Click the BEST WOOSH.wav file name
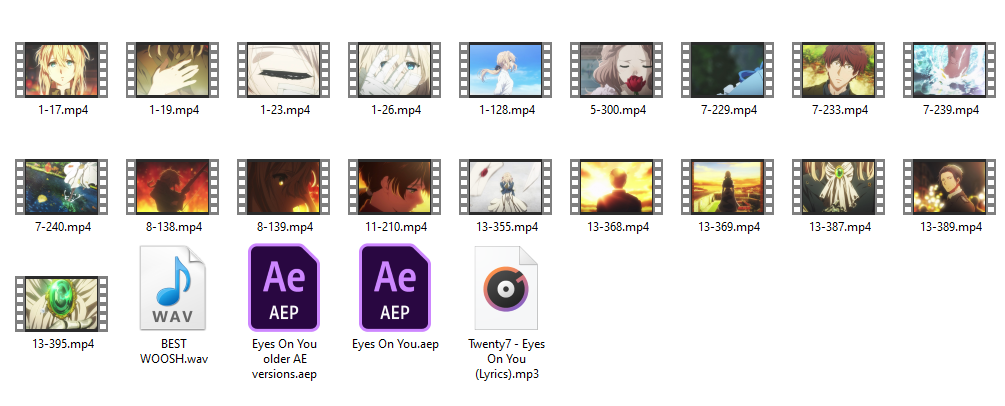Image resolution: width=1005 pixels, height=406 pixels. coord(174,351)
